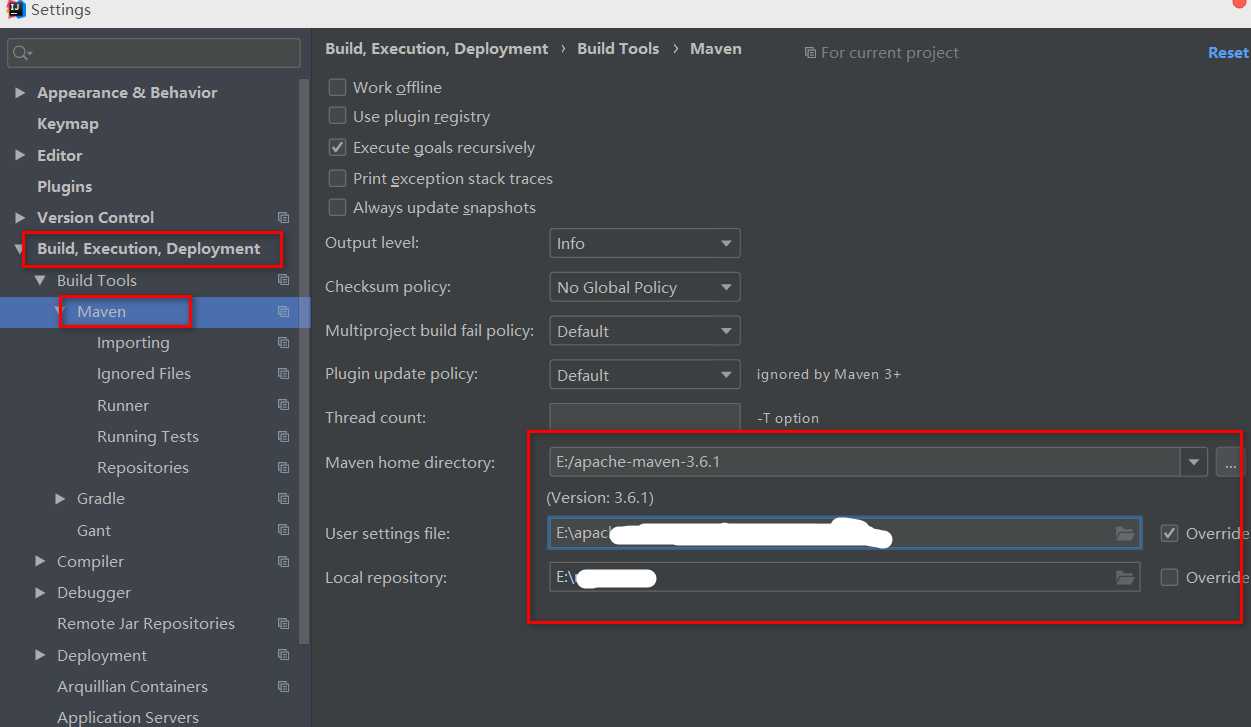Viewport: 1251px width, 727px height.
Task: Click project-level icon beside Deployment
Action: [283, 656]
